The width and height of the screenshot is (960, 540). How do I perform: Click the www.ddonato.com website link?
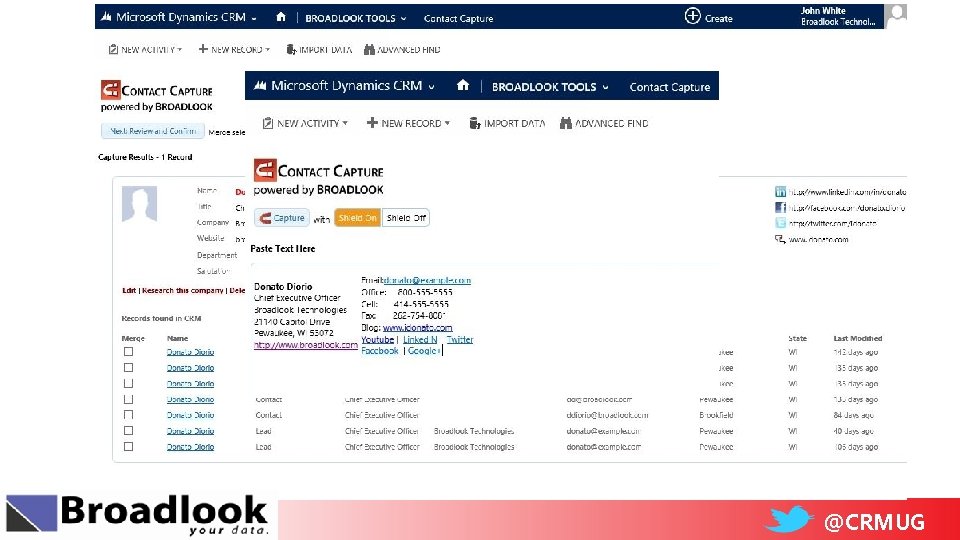(x=818, y=239)
